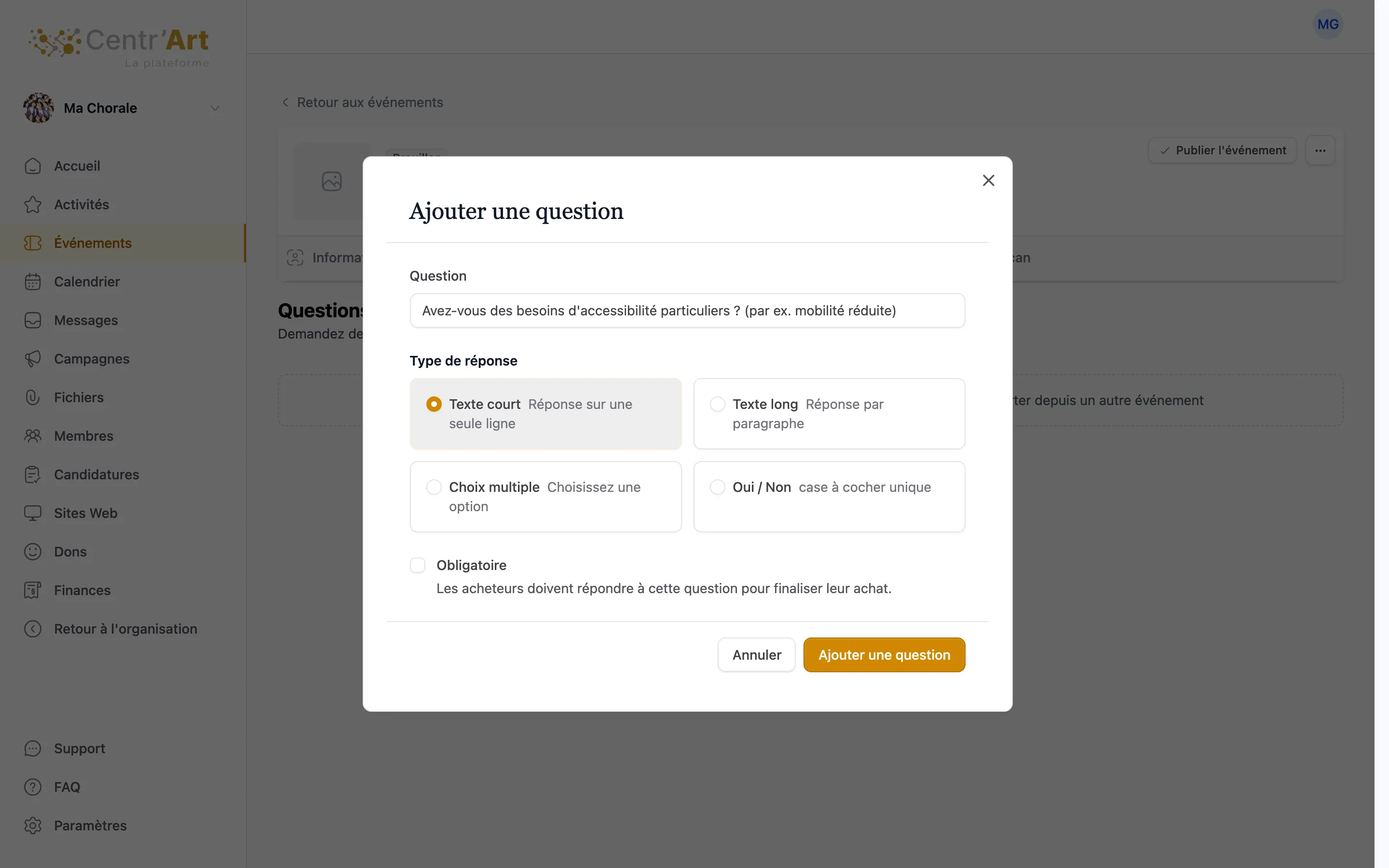Click the Sites Web monitor icon
The width and height of the screenshot is (1389, 868).
(33, 513)
